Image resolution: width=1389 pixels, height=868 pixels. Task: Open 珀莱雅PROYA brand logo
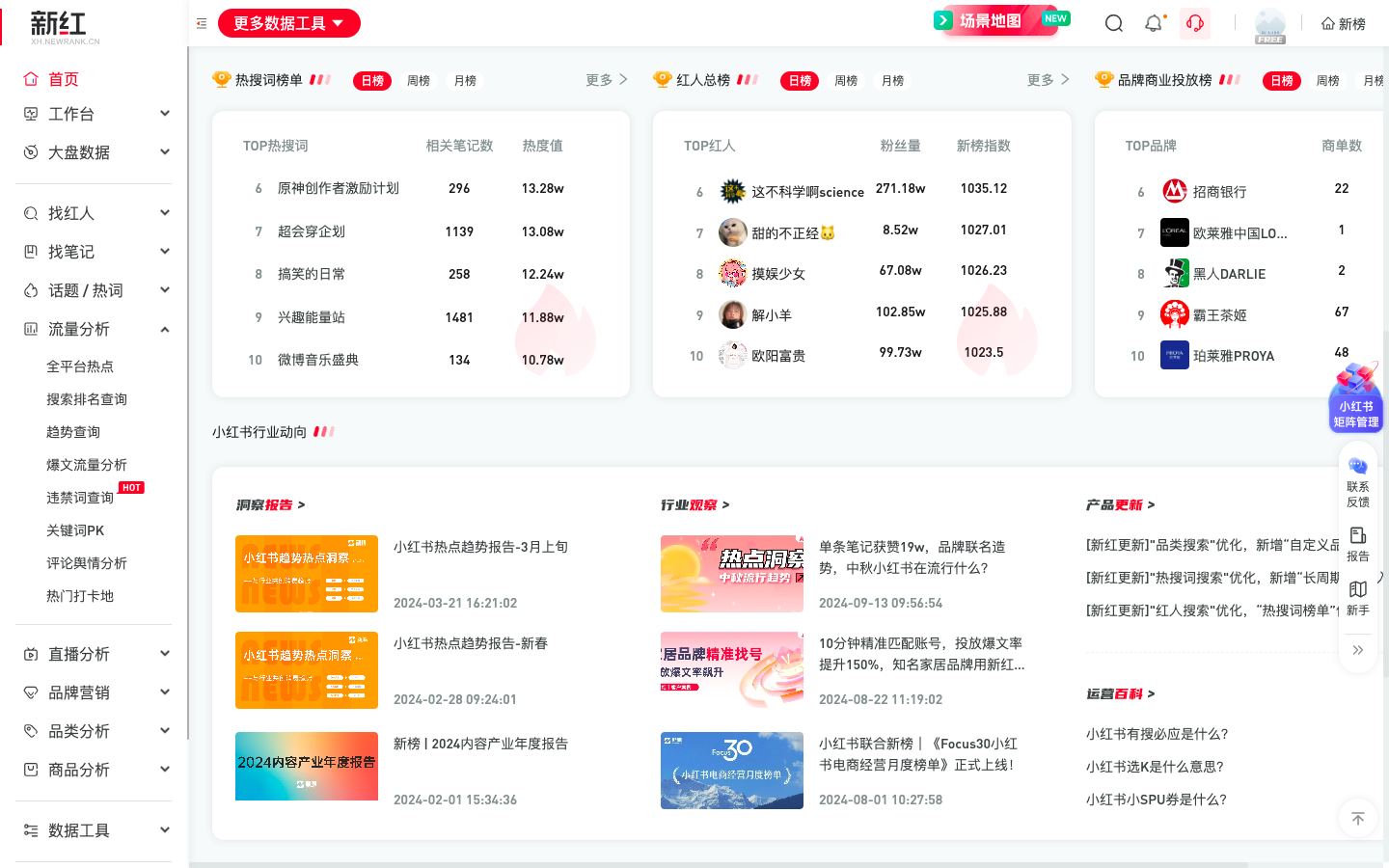pos(1175,356)
